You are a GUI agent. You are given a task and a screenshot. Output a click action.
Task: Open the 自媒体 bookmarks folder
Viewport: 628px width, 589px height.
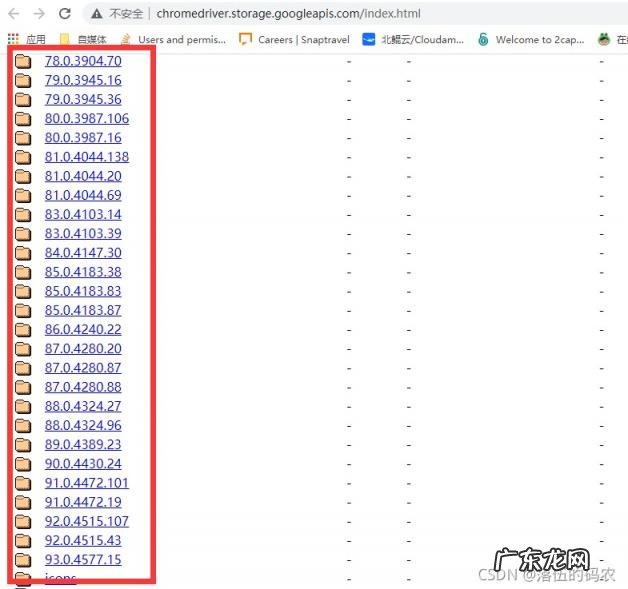[83, 40]
